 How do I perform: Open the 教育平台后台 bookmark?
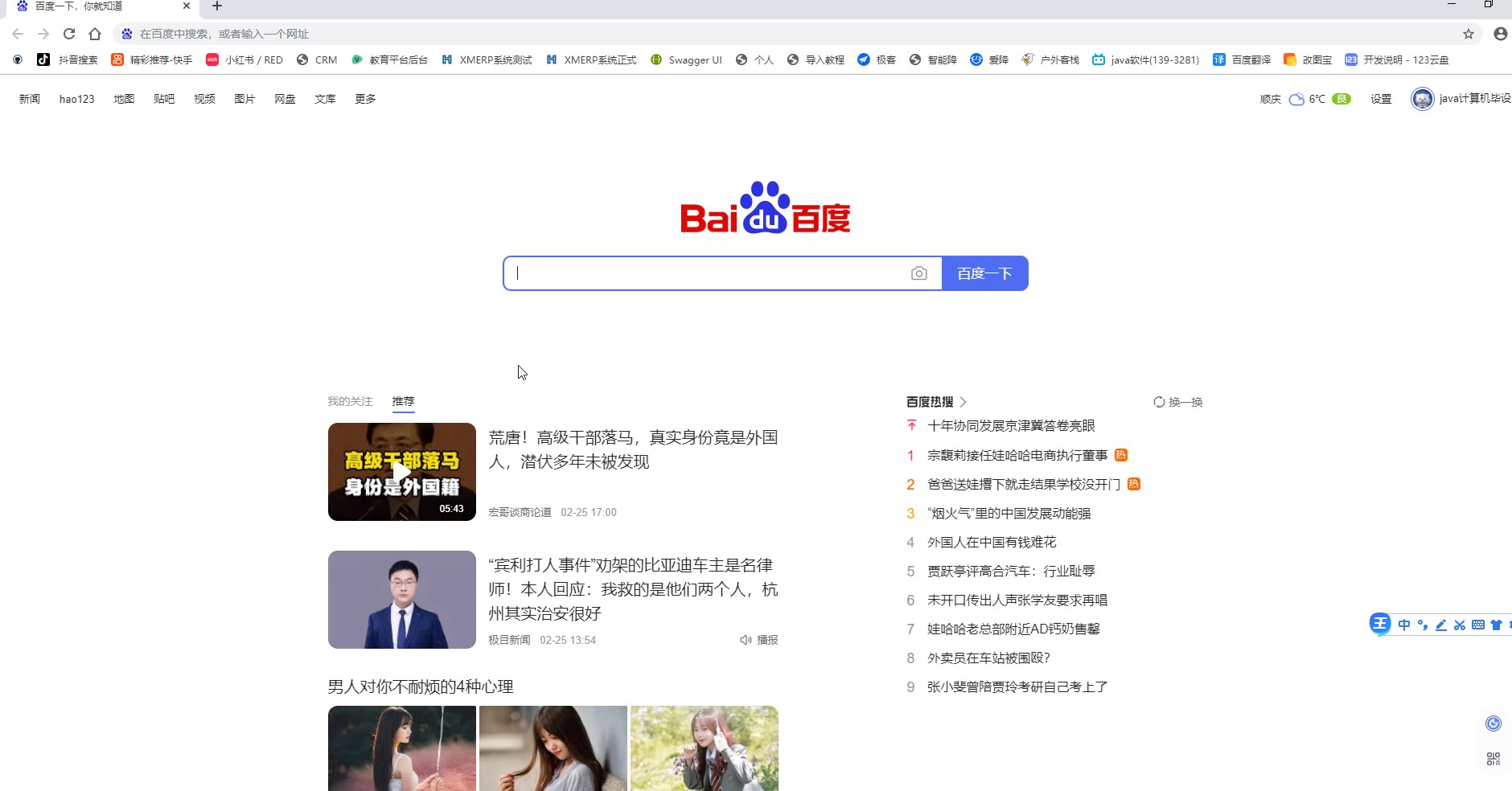[x=389, y=59]
